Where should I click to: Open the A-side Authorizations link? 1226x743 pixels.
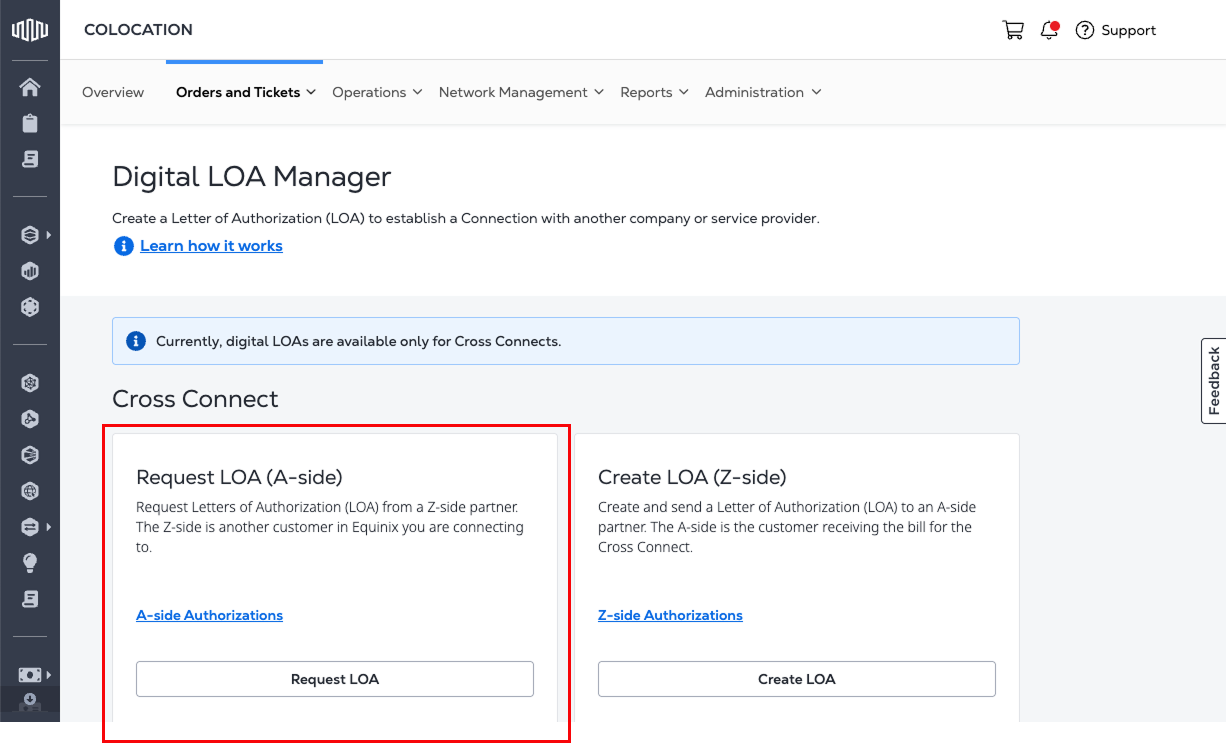(x=209, y=615)
